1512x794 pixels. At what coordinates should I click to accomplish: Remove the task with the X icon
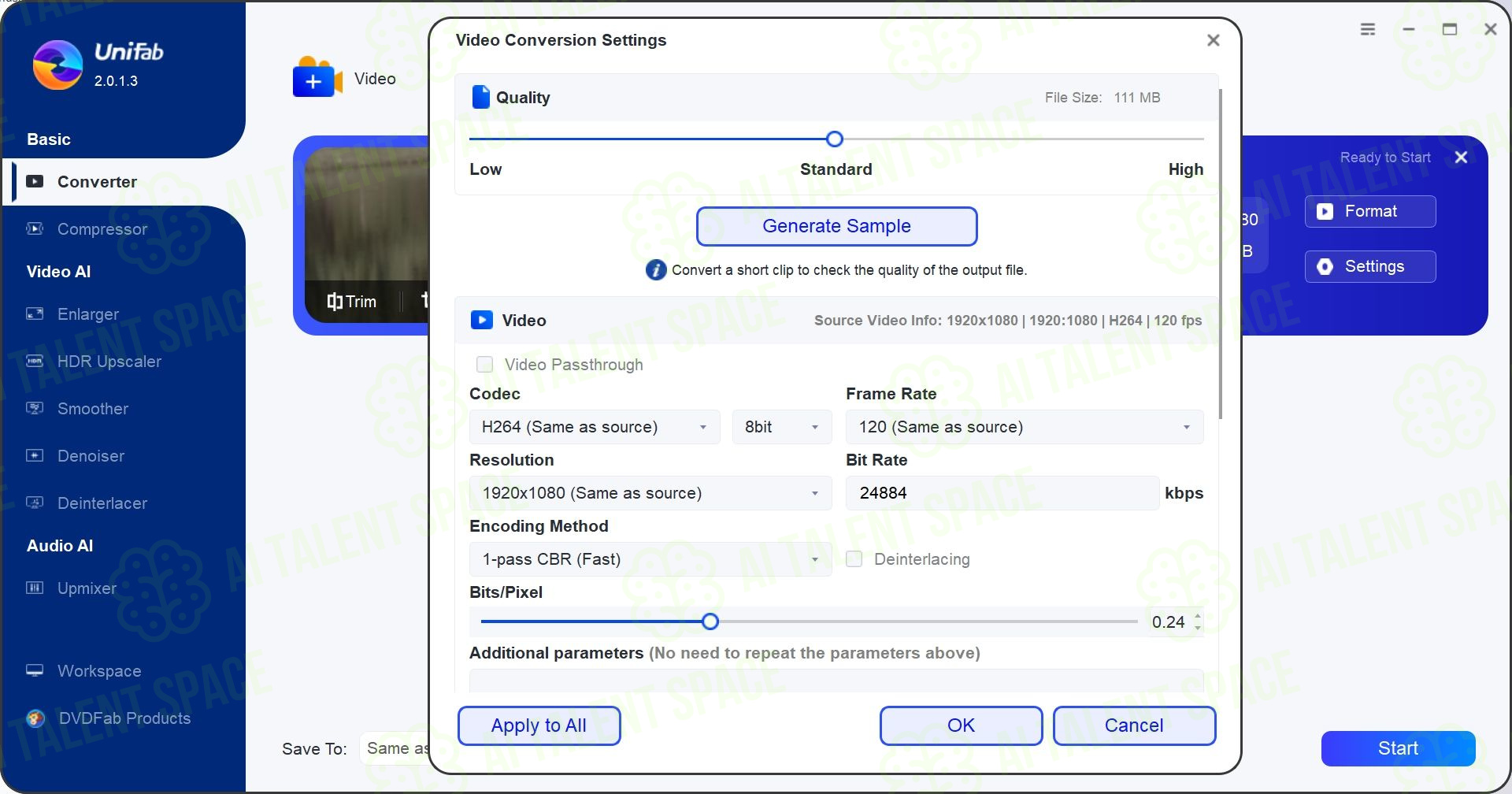pos(1461,158)
